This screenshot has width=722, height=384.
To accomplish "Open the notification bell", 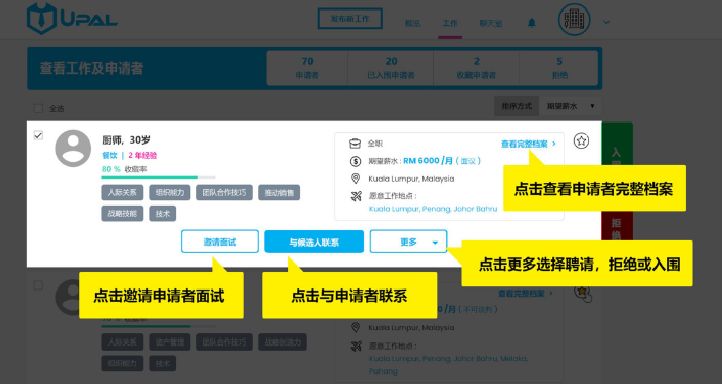I will tap(532, 23).
